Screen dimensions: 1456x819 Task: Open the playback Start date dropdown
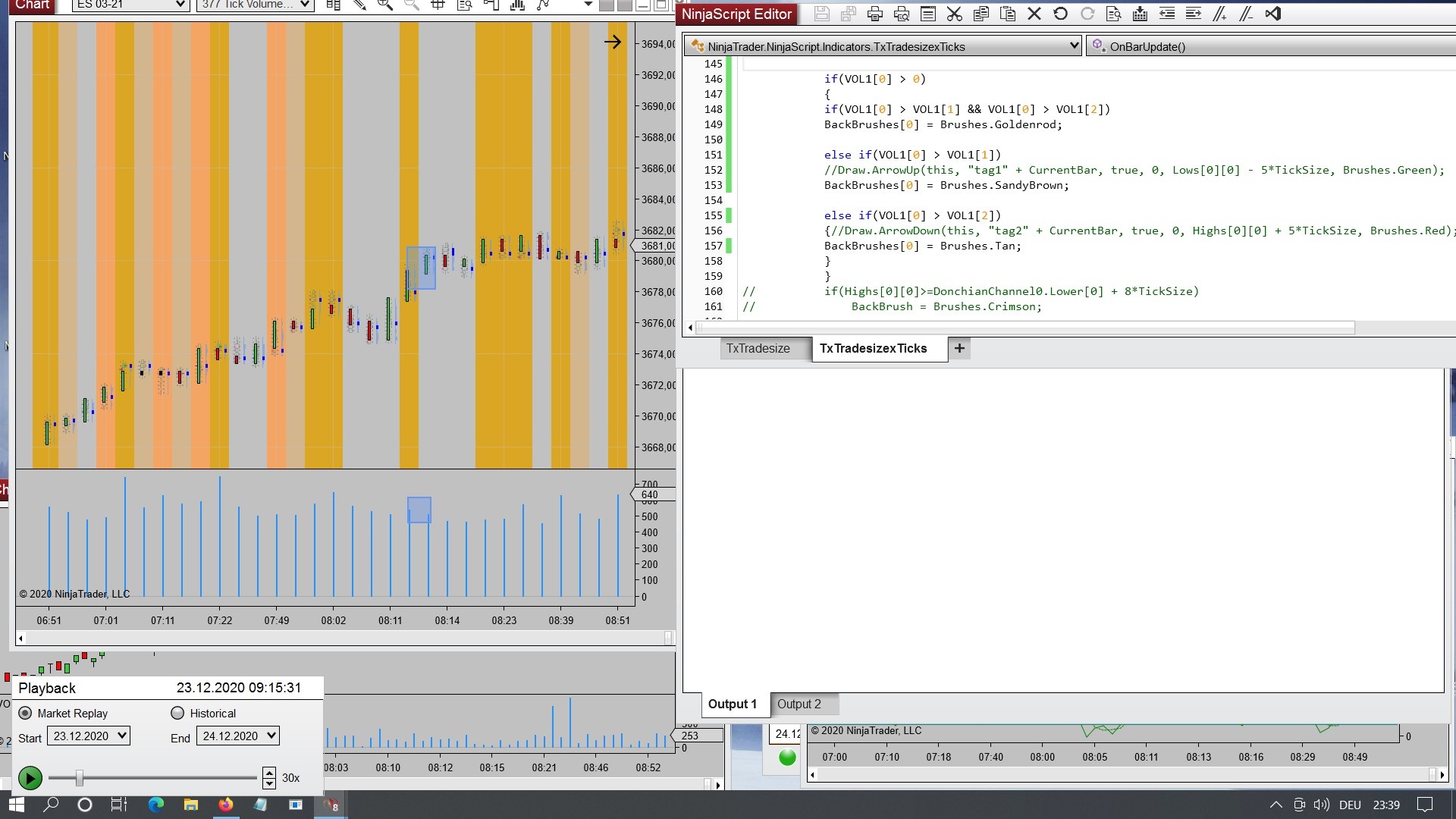[x=88, y=736]
